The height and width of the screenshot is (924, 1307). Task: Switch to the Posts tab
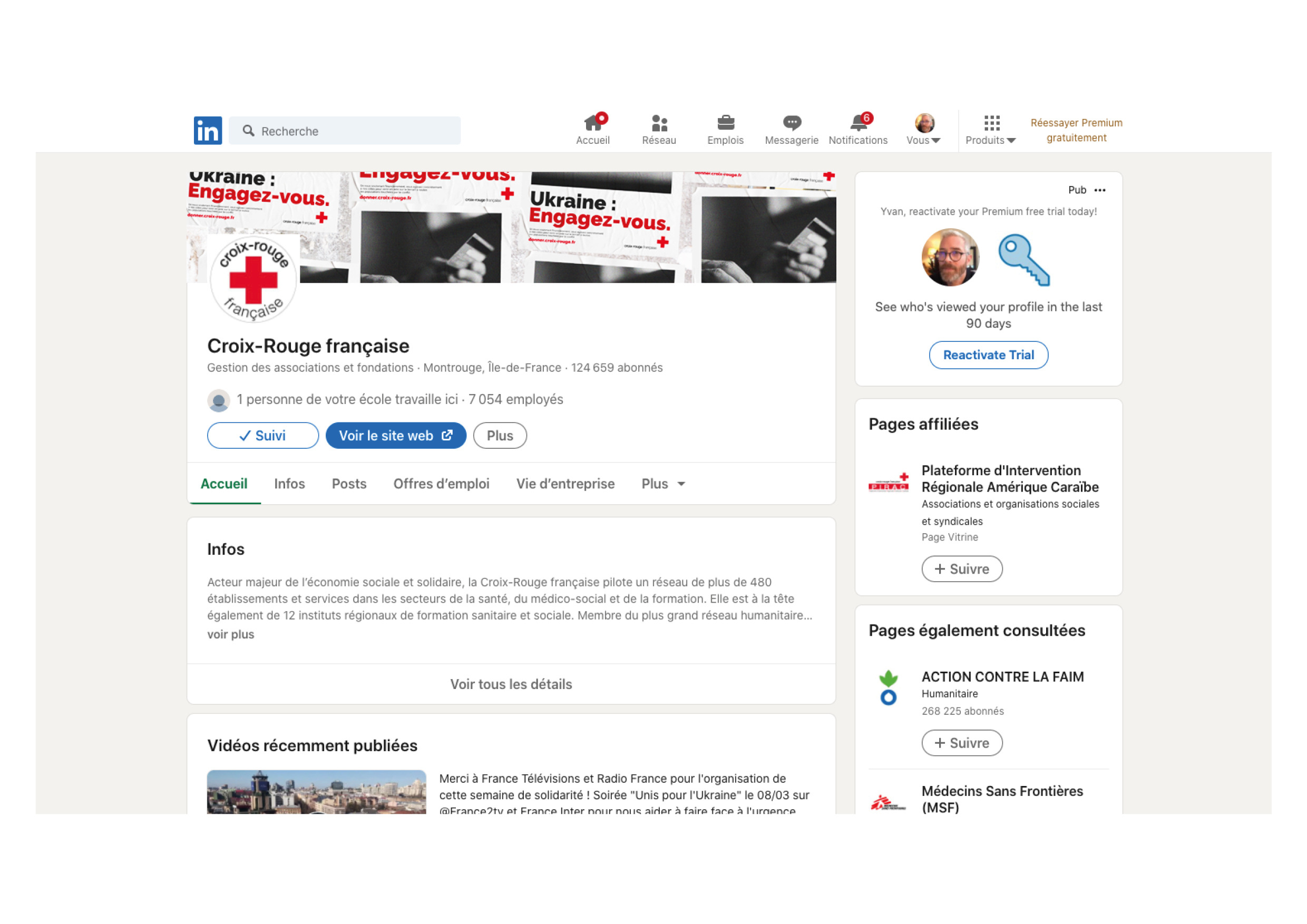click(x=349, y=484)
